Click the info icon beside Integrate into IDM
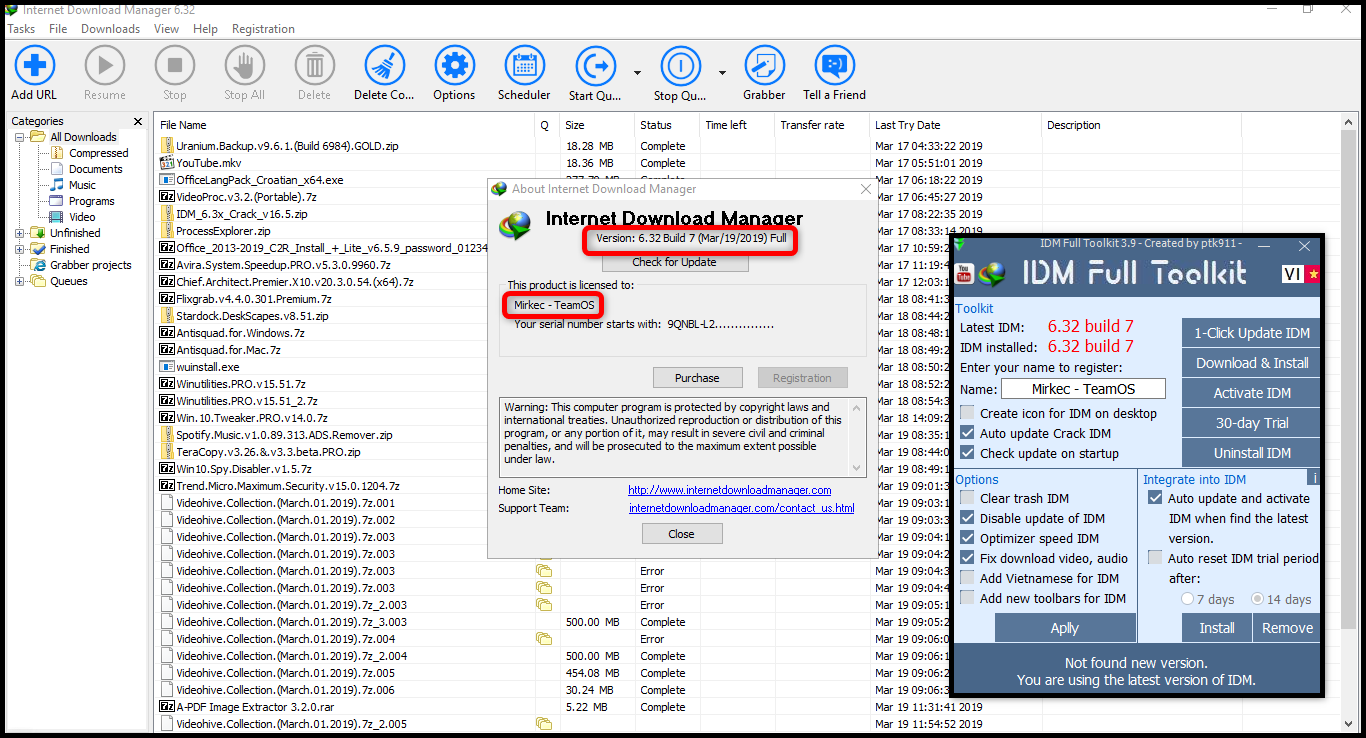The image size is (1366, 738). coord(1314,479)
